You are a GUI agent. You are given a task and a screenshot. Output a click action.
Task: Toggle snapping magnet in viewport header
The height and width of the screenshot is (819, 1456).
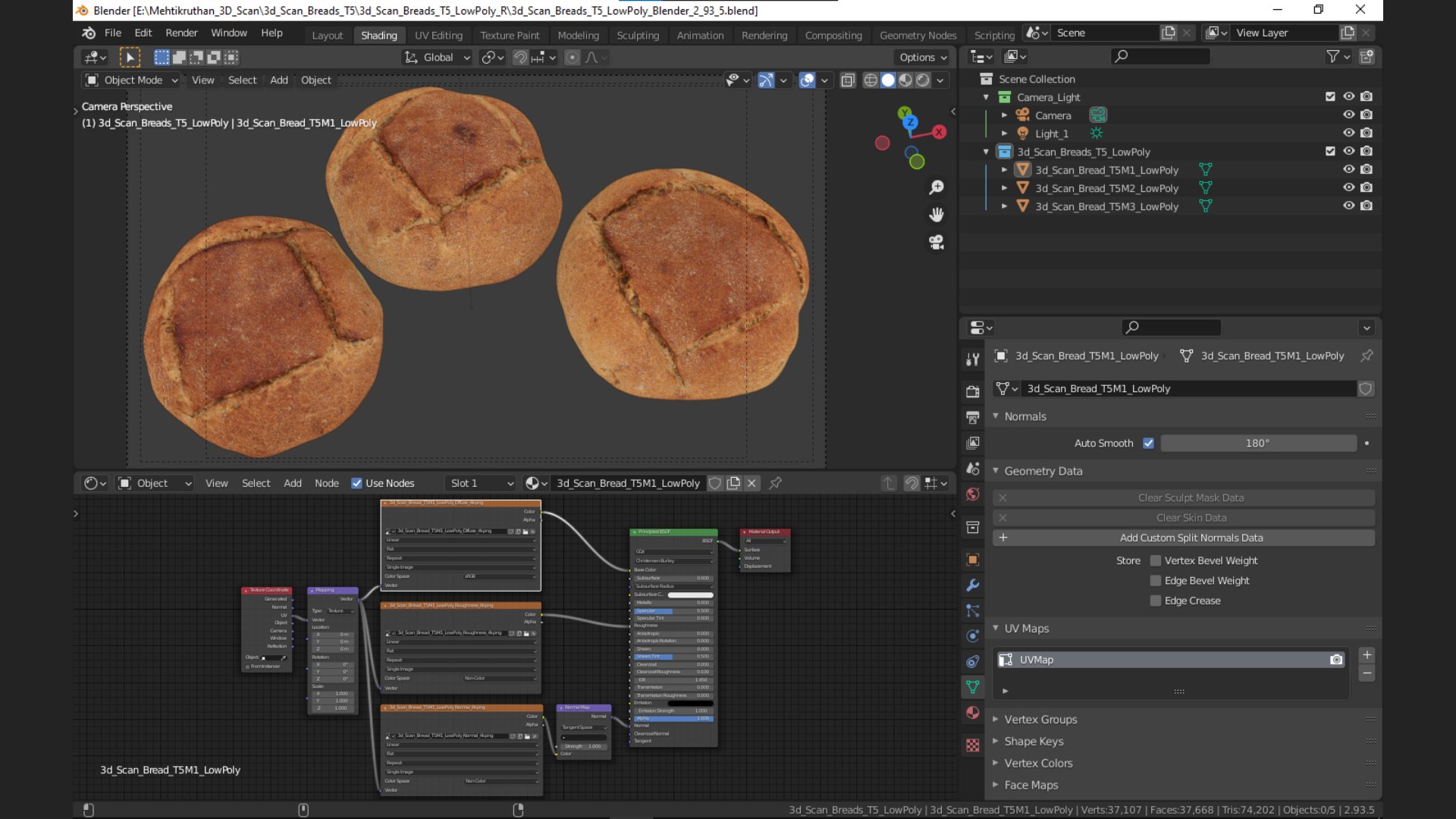[x=520, y=58]
